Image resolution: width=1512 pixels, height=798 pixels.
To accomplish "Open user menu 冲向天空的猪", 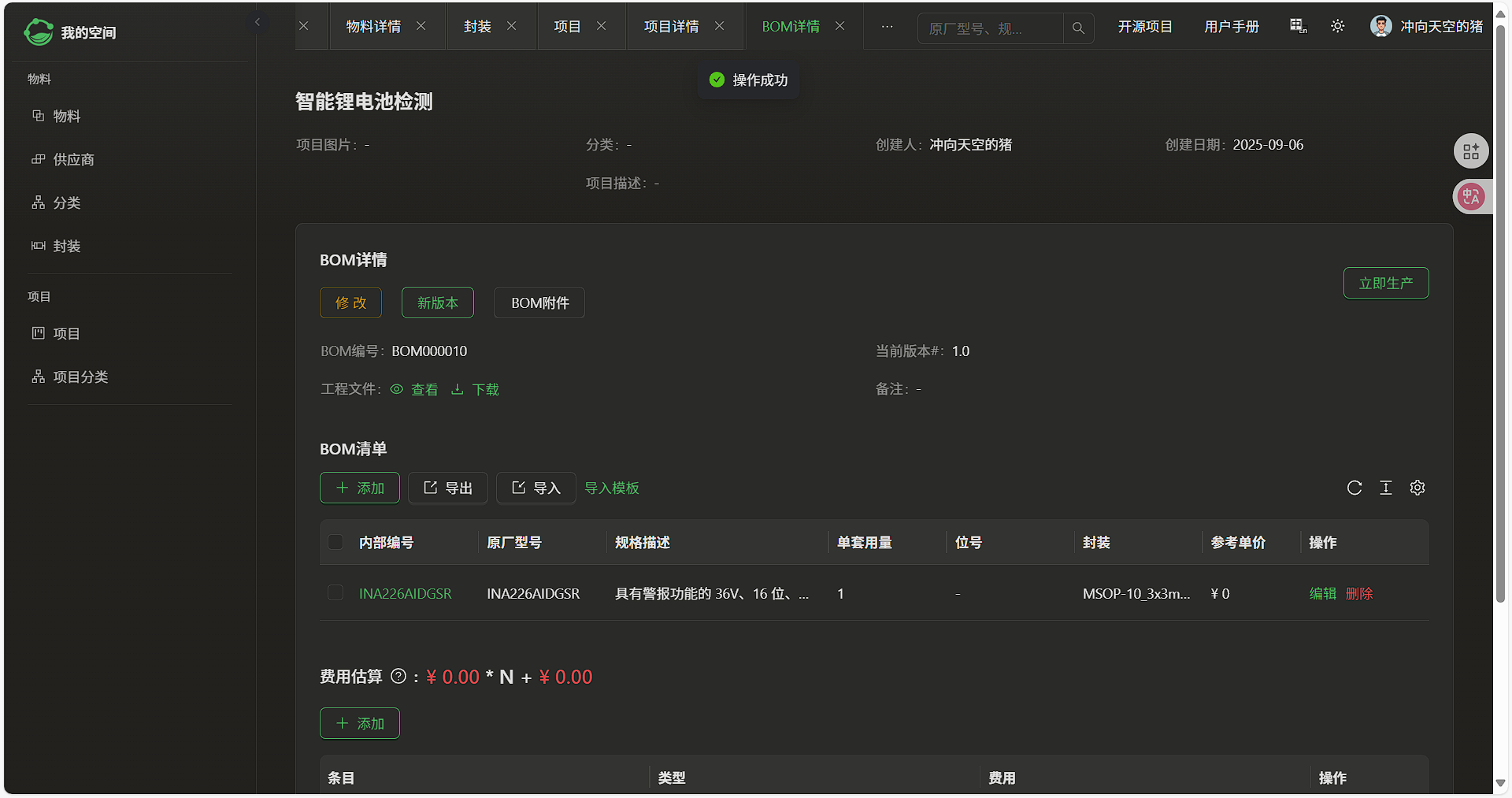I will 1426,27.
